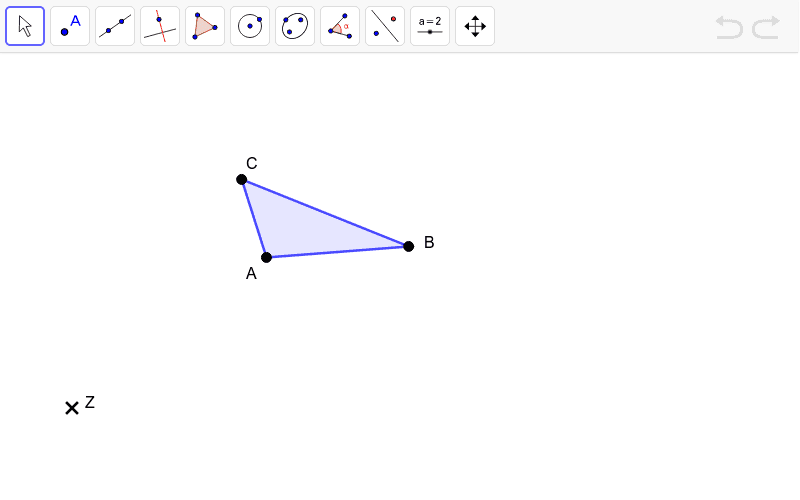Select Circle with Center through Point tool

click(x=250, y=26)
